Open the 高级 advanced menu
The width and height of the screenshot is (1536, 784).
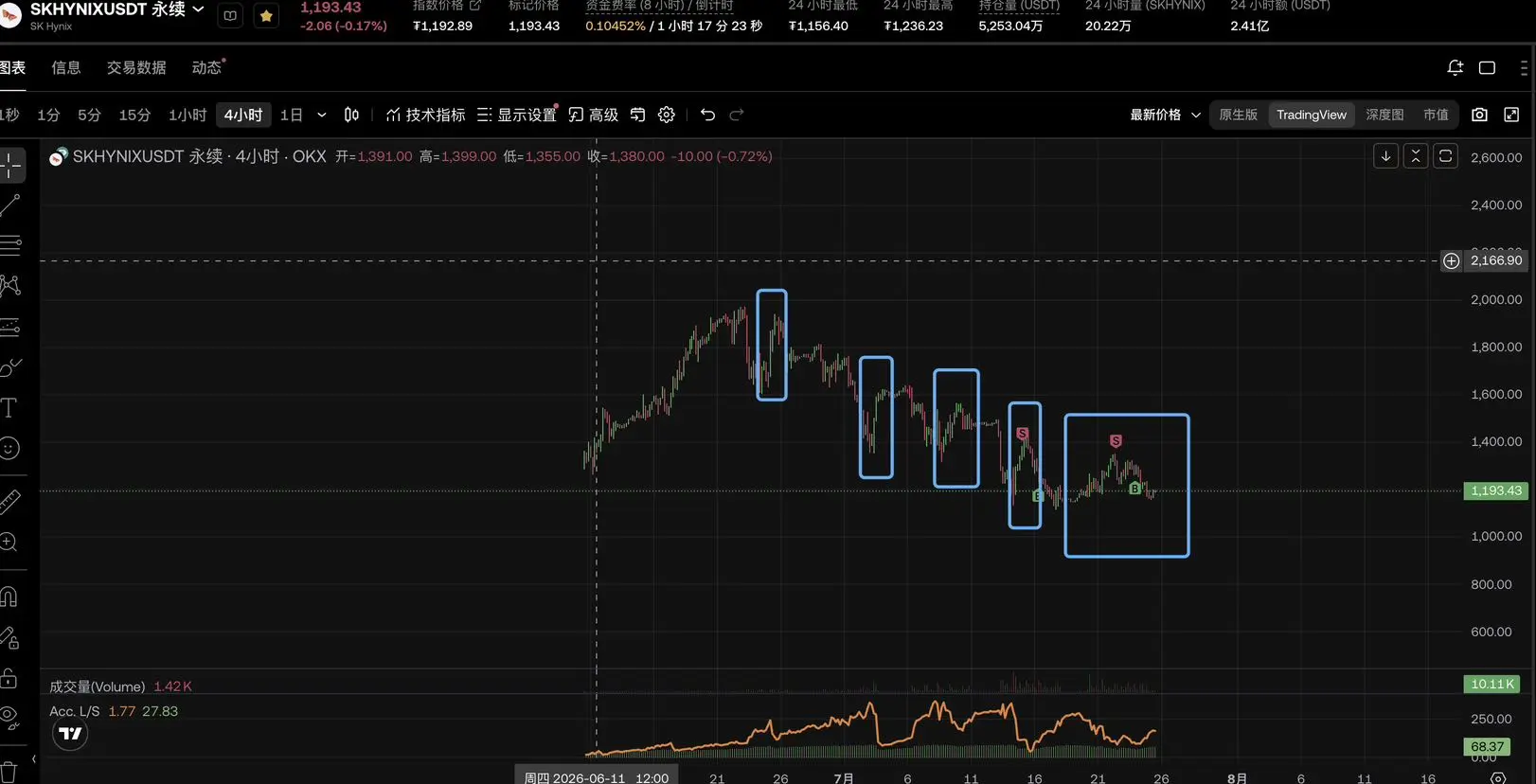[593, 115]
